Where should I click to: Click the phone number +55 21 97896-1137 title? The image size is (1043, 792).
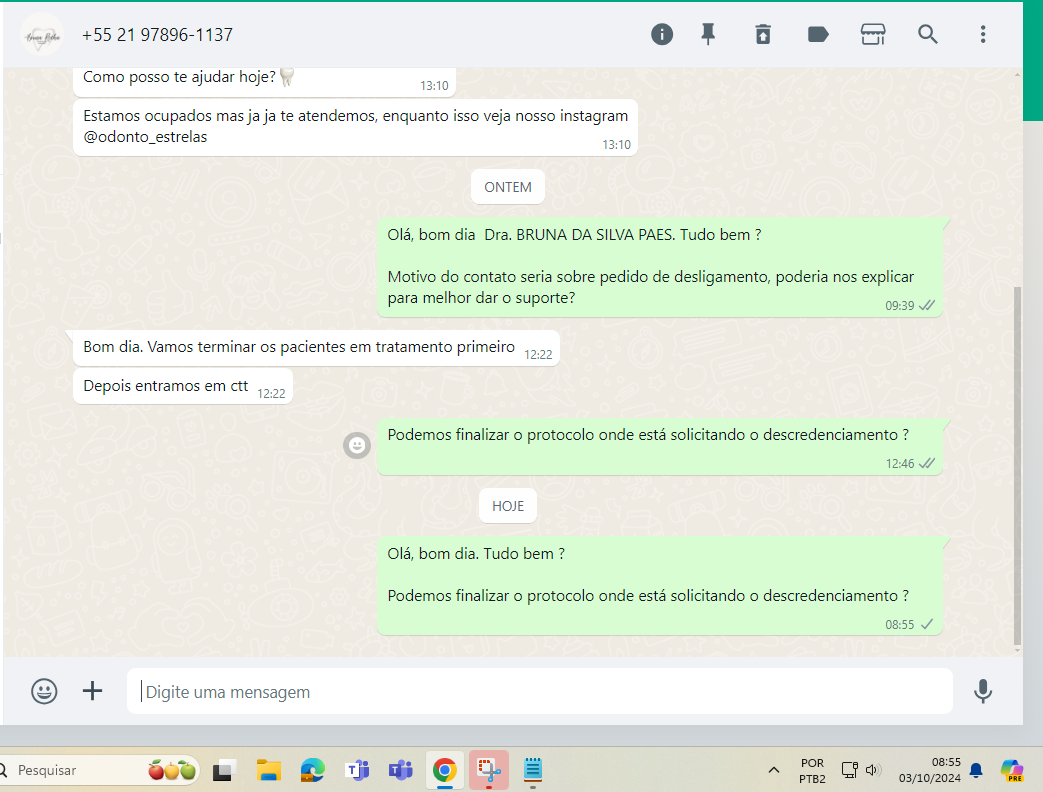click(157, 35)
